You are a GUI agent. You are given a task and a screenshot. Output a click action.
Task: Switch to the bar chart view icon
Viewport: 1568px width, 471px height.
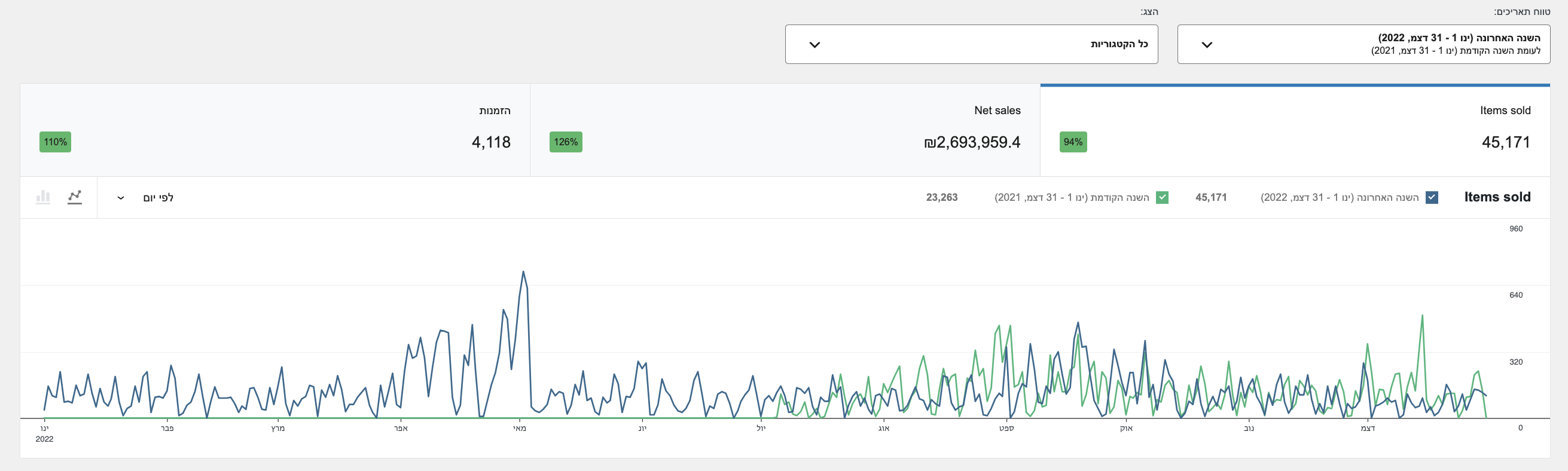43,197
